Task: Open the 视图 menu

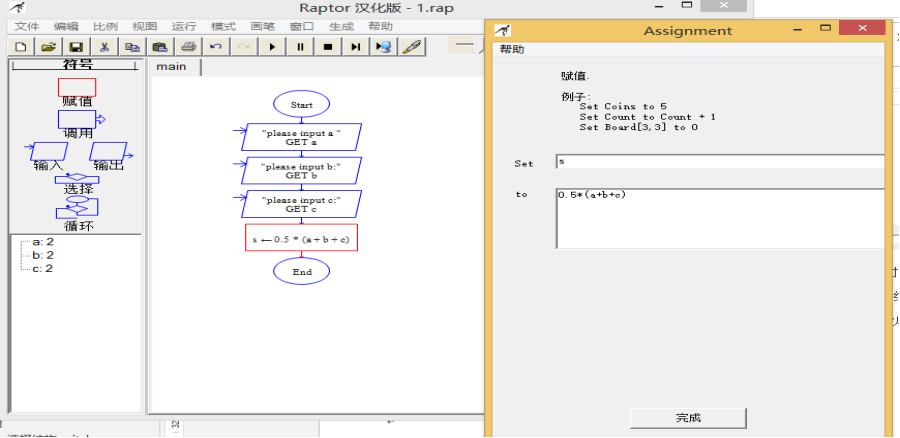Action: tap(144, 26)
